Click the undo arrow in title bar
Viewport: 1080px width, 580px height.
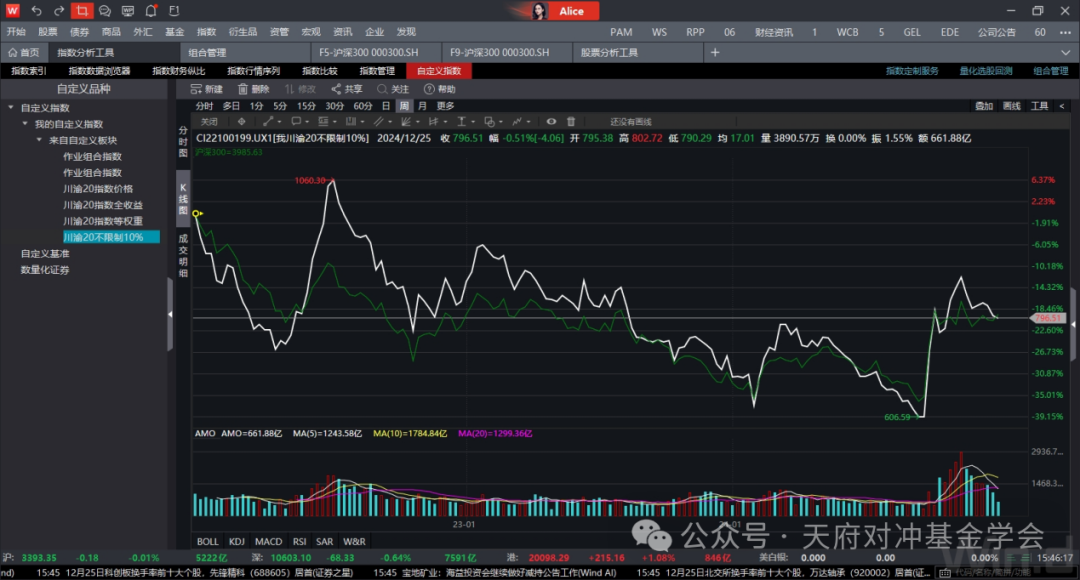[x=37, y=11]
